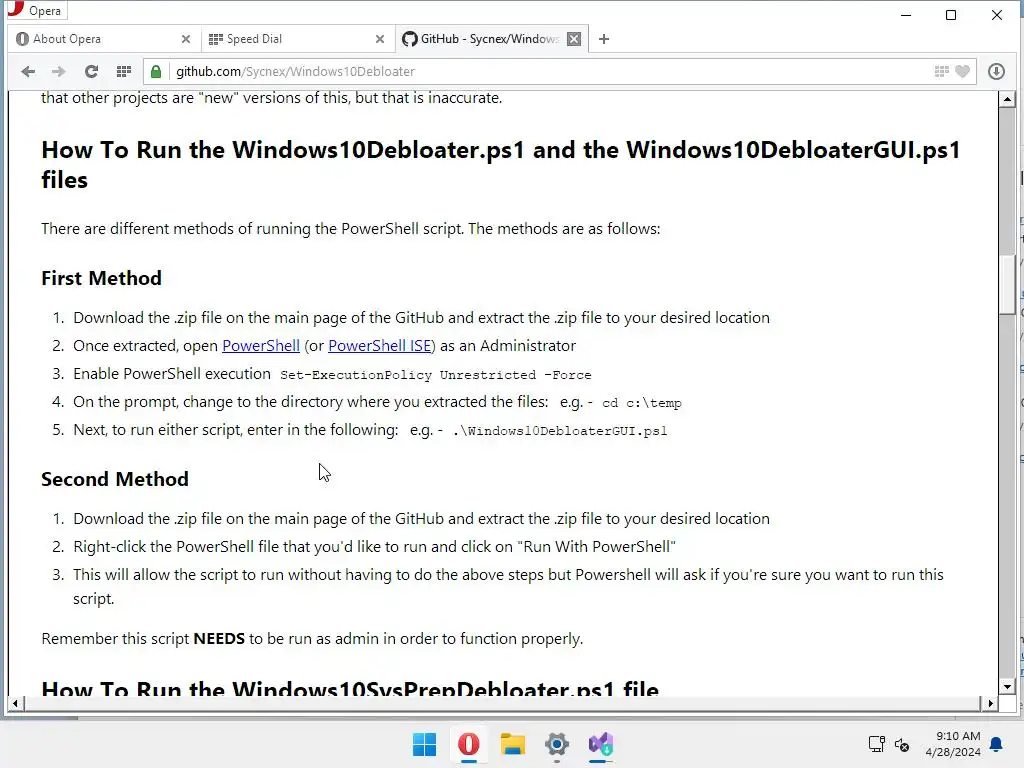This screenshot has height=768, width=1024.
Task: Open the notifications bell icon
Action: click(997, 744)
